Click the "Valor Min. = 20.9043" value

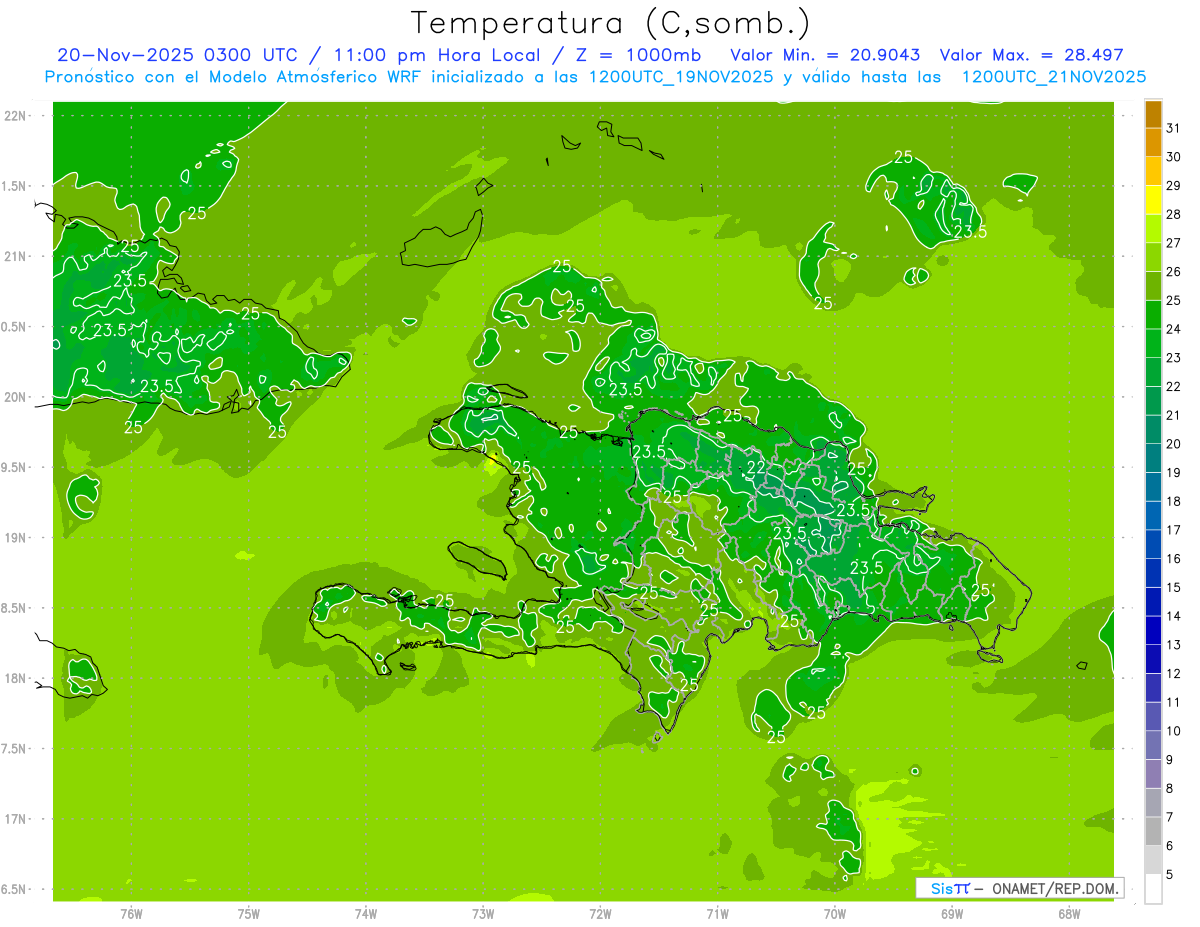pos(825,55)
